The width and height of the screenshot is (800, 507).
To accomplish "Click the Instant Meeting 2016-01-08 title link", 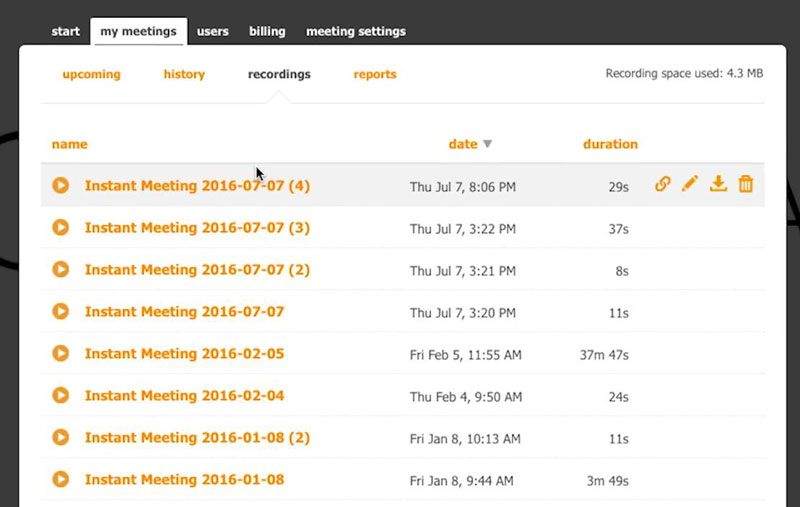I will (184, 480).
